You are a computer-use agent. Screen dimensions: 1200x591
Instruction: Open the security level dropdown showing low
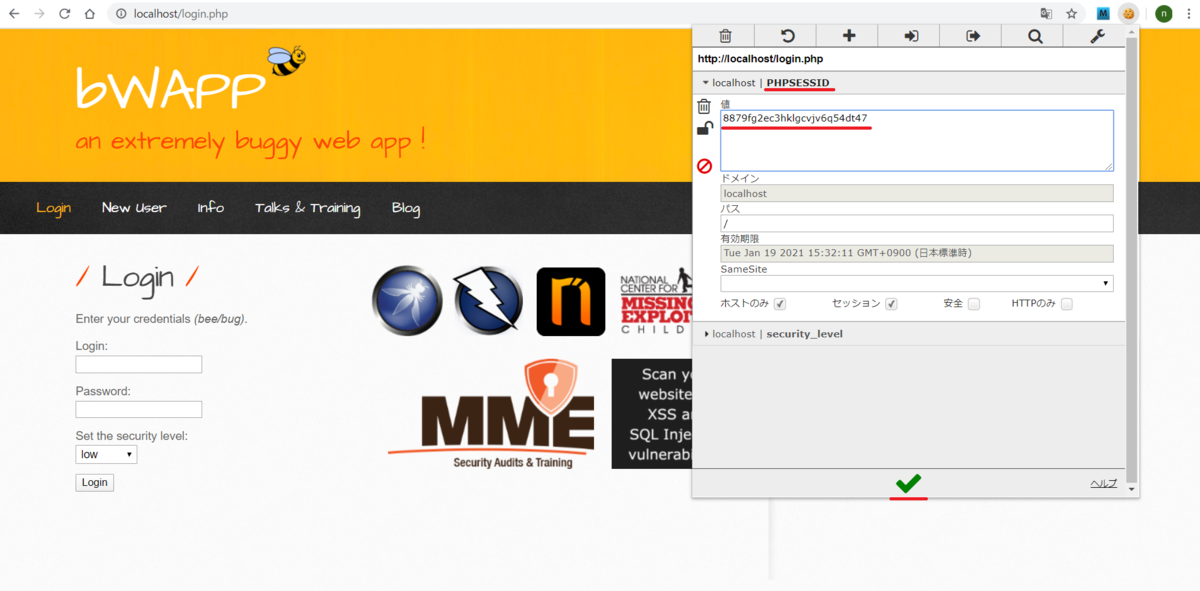pos(106,454)
